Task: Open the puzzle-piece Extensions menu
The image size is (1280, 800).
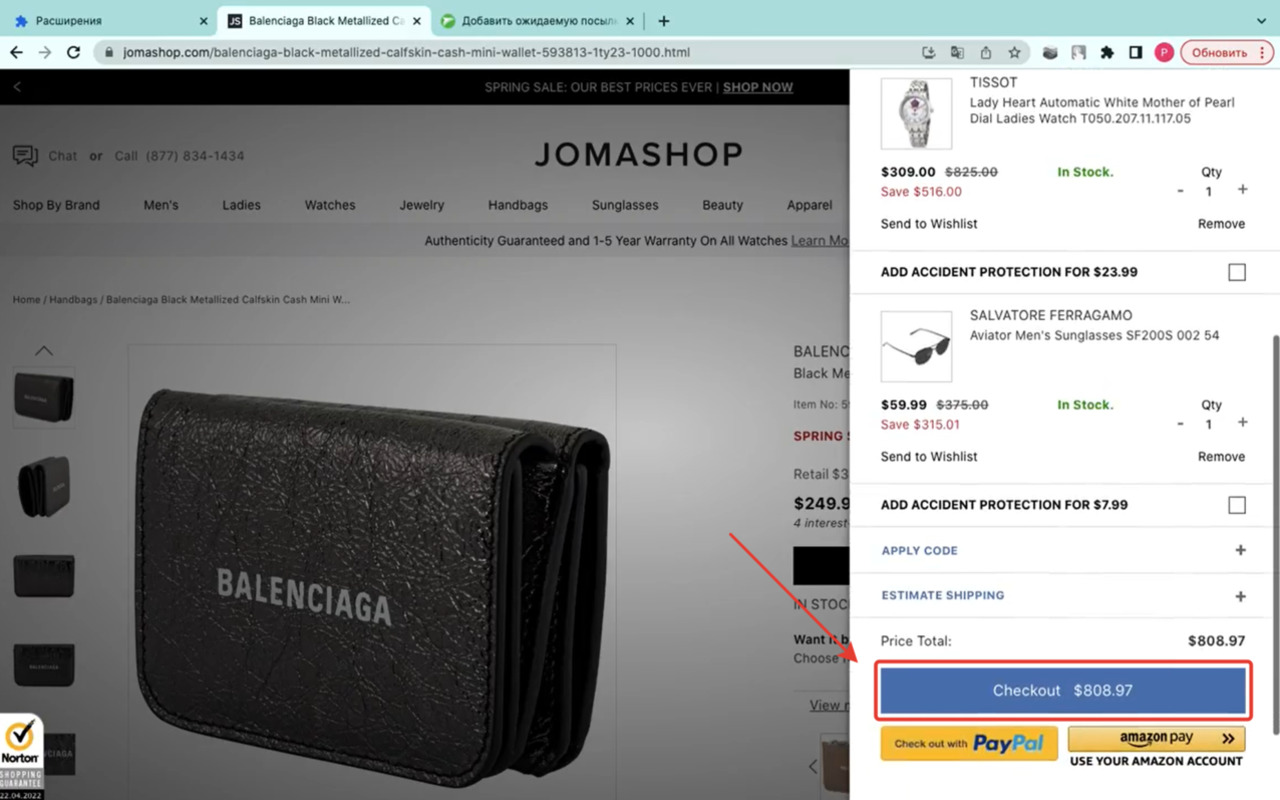Action: 1107,52
